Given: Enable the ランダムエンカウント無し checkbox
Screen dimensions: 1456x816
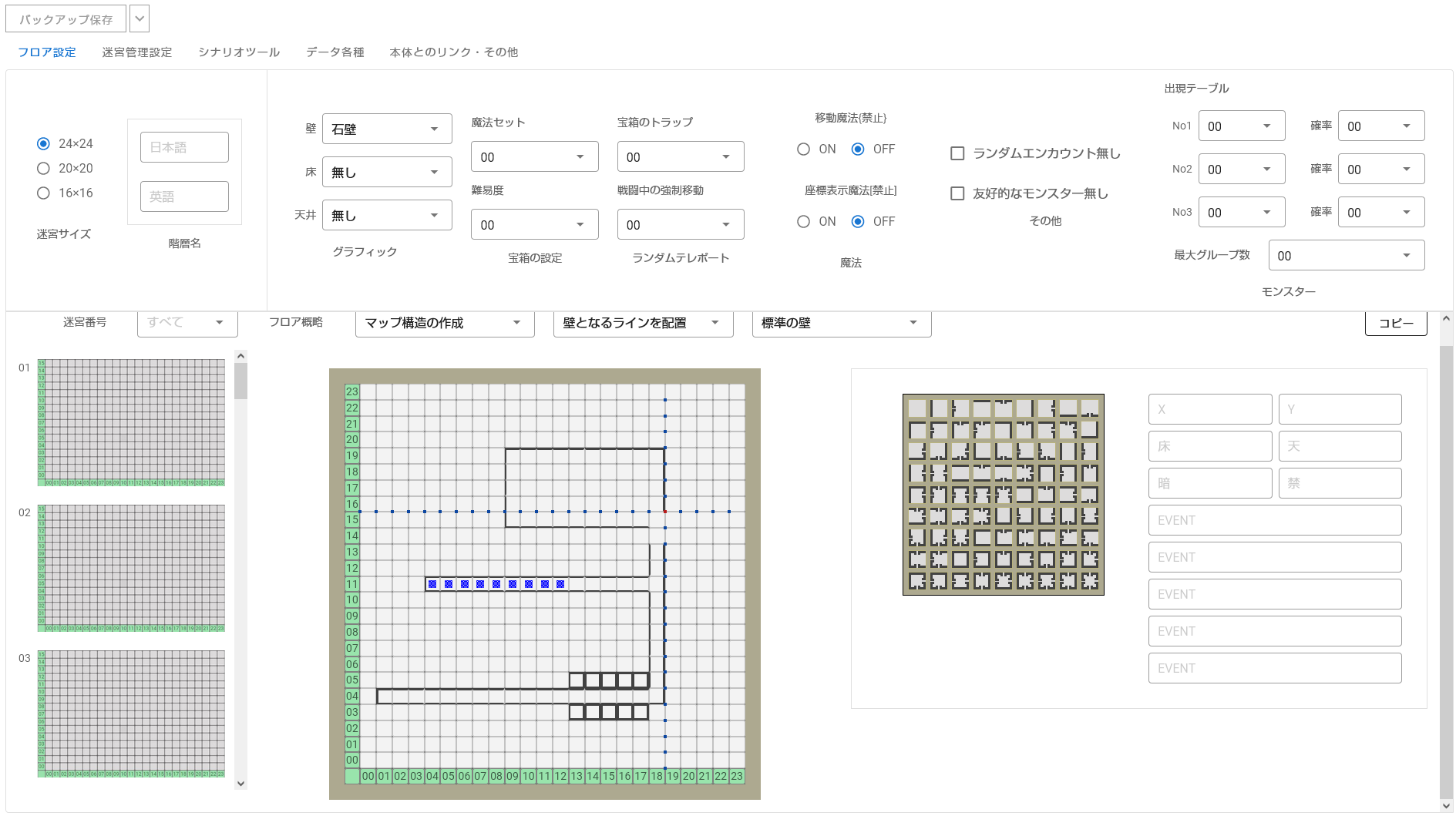Looking at the screenshot, I should [957, 153].
